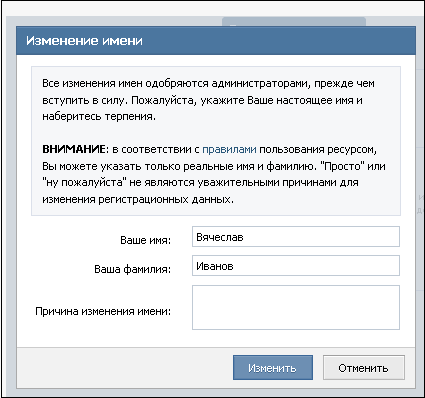The width and height of the screenshot is (425, 398).
Task: Click the notice paragraph about administrators approving names
Action: pos(208,100)
